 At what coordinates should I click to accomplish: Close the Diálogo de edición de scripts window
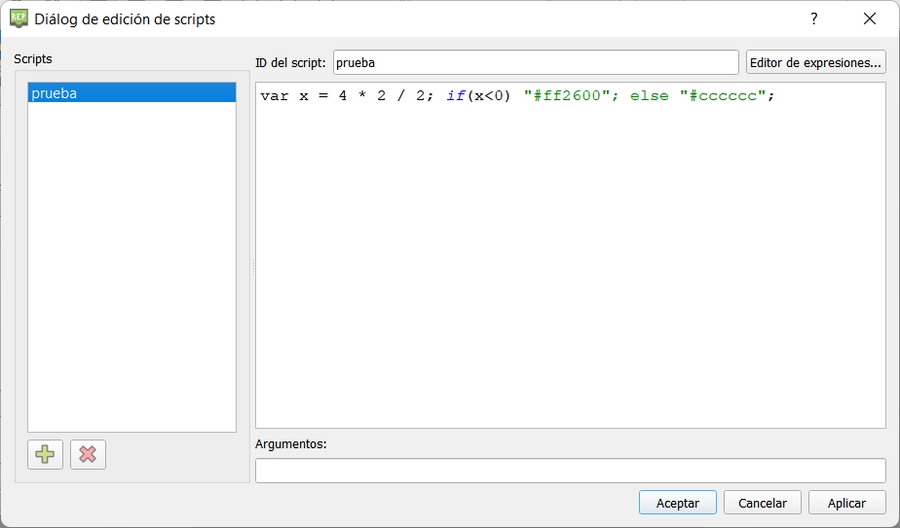click(869, 19)
